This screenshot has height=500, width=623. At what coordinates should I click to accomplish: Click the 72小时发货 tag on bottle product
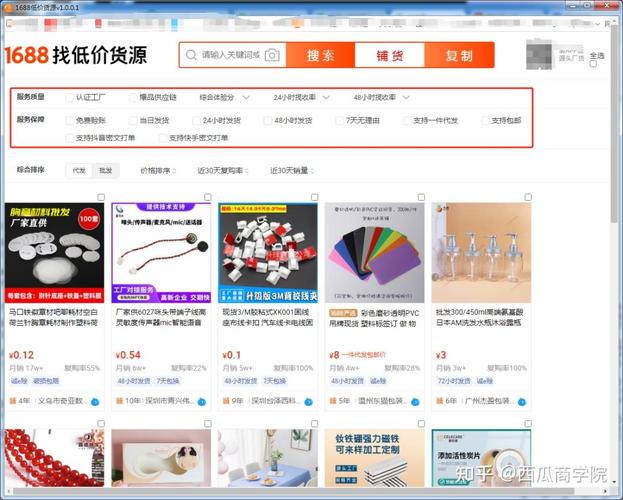tap(454, 381)
